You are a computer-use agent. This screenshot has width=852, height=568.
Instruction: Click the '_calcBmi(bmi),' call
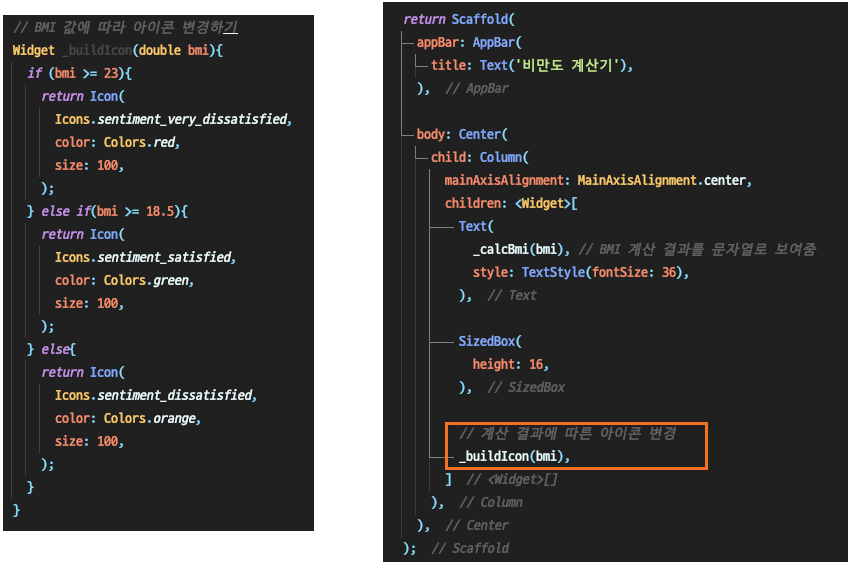522,249
